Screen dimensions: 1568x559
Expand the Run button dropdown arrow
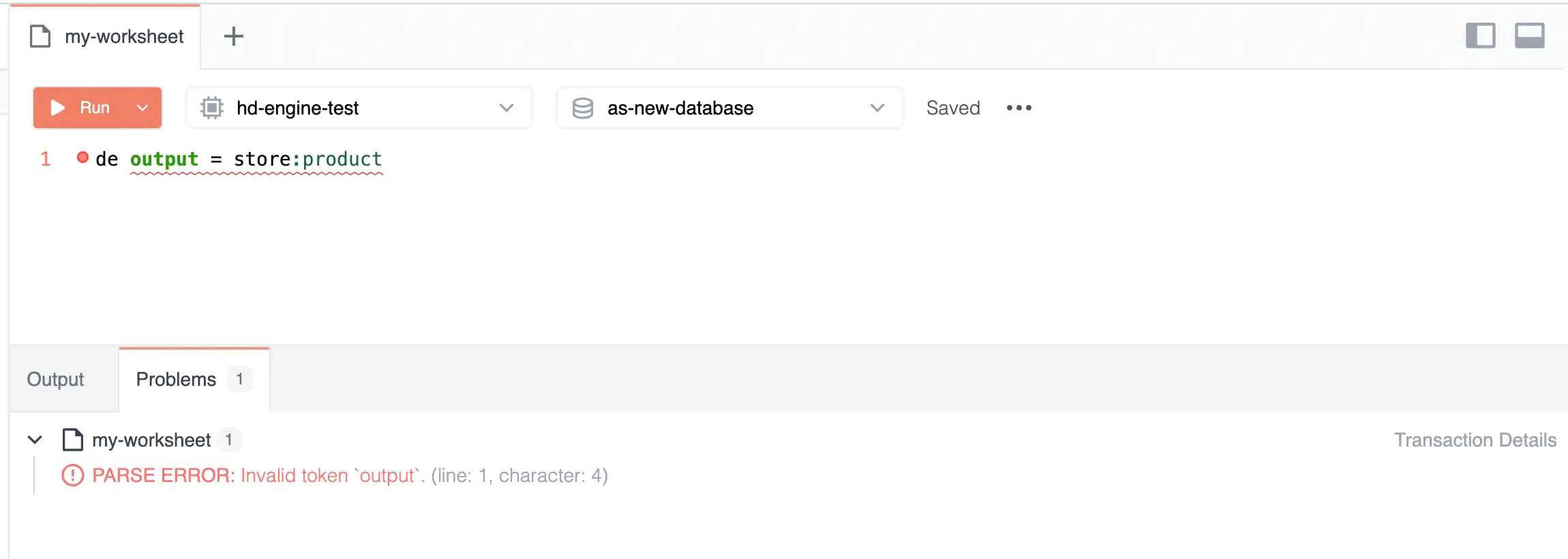(142, 108)
